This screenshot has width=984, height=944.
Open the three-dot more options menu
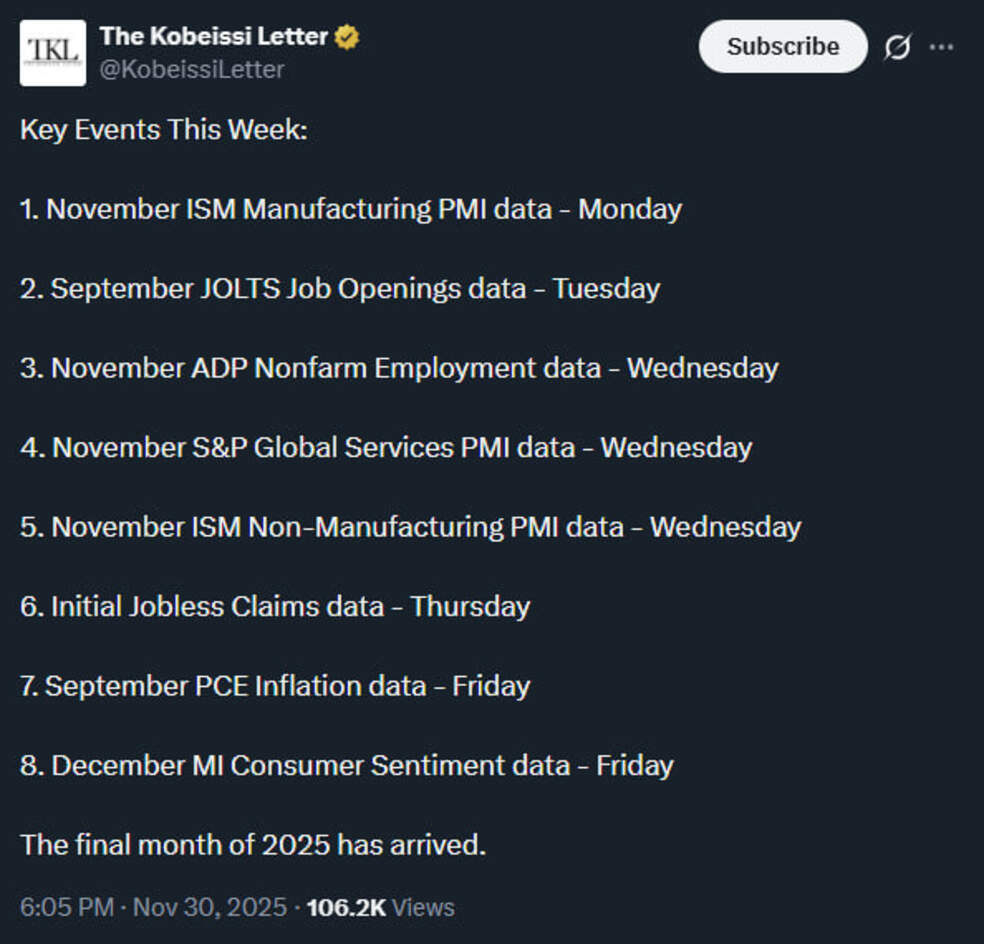pos(942,47)
